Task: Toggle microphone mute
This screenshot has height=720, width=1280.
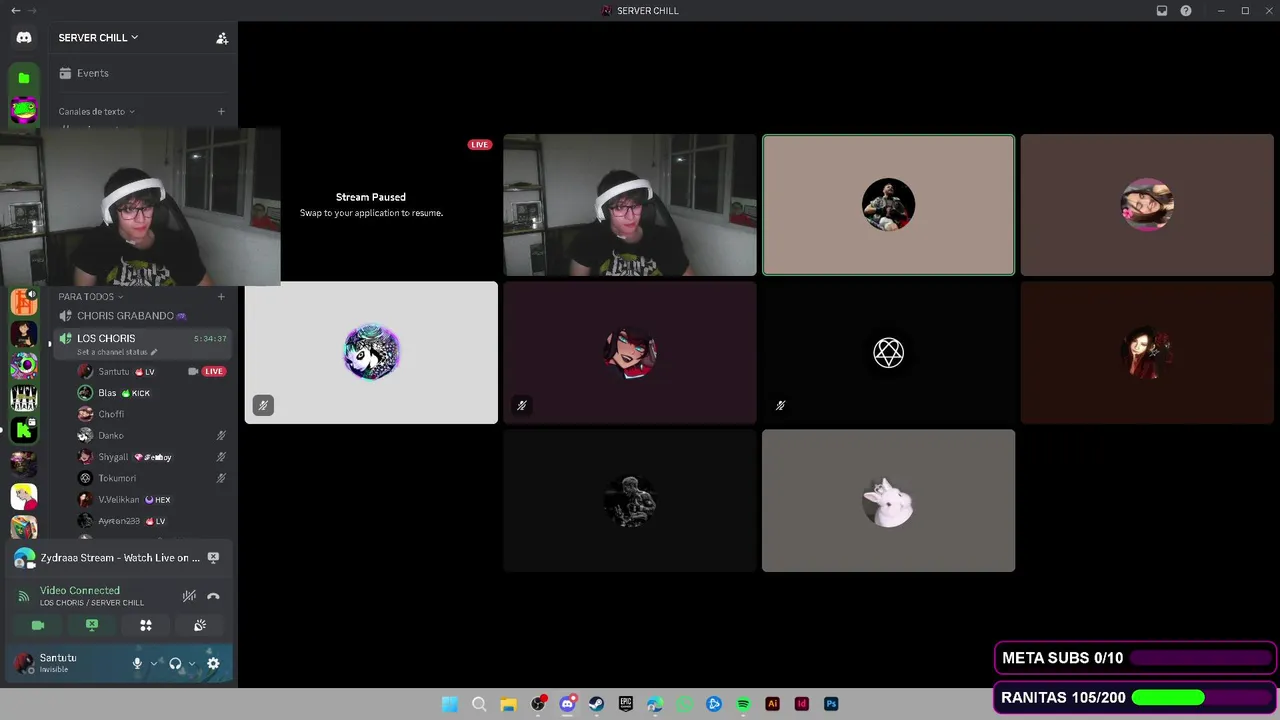Action: click(x=137, y=663)
